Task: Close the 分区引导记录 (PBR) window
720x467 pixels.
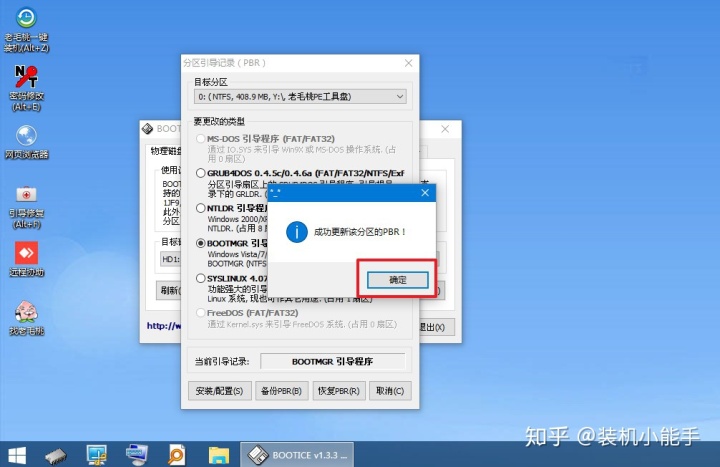Action: click(x=408, y=63)
